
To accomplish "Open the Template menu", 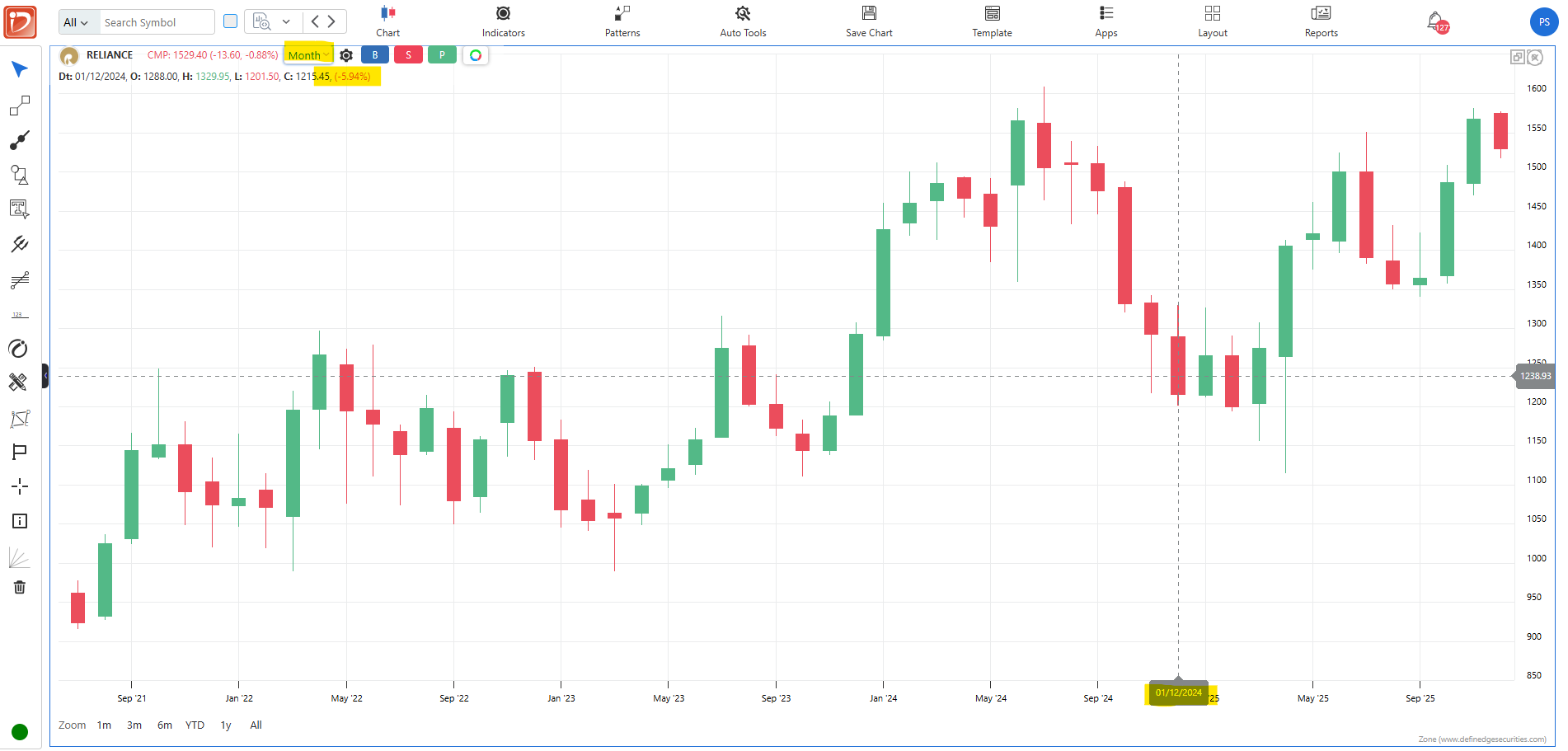I will [992, 21].
